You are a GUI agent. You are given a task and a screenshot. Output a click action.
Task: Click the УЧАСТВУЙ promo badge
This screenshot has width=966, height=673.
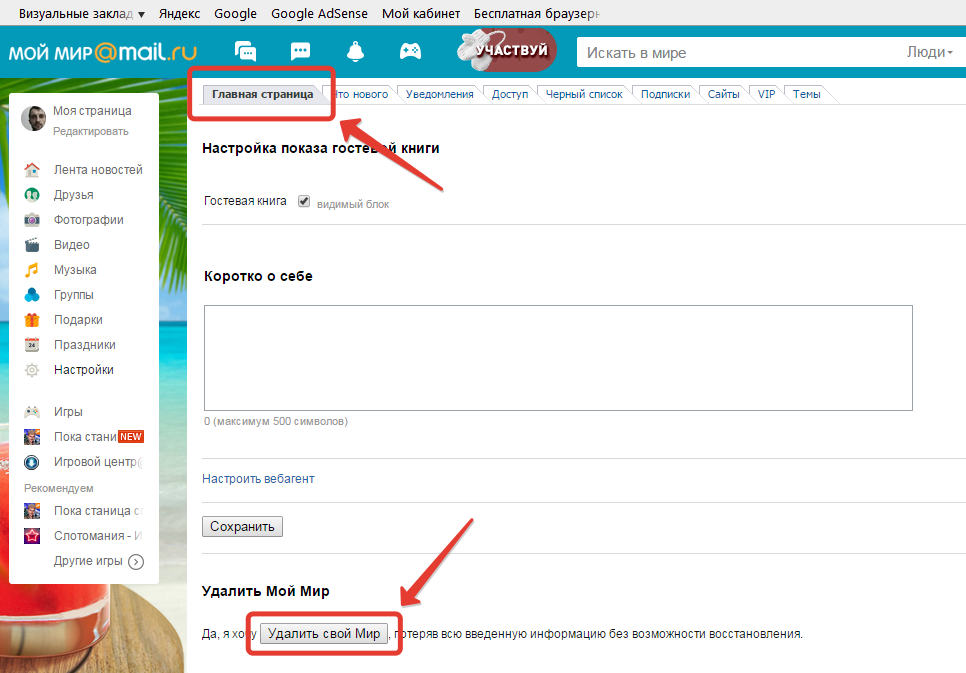[506, 50]
